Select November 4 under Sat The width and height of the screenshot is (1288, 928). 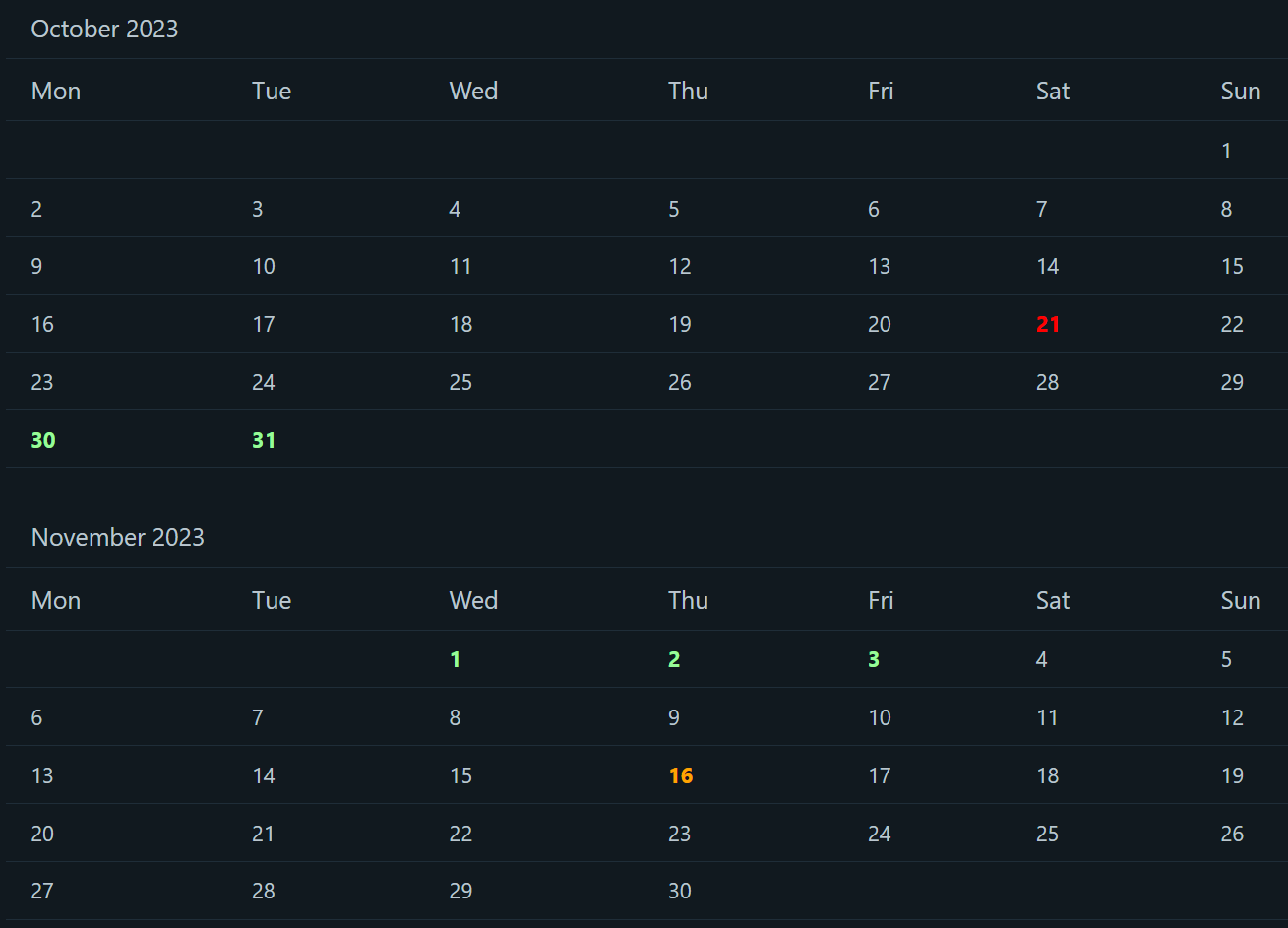(x=1042, y=659)
